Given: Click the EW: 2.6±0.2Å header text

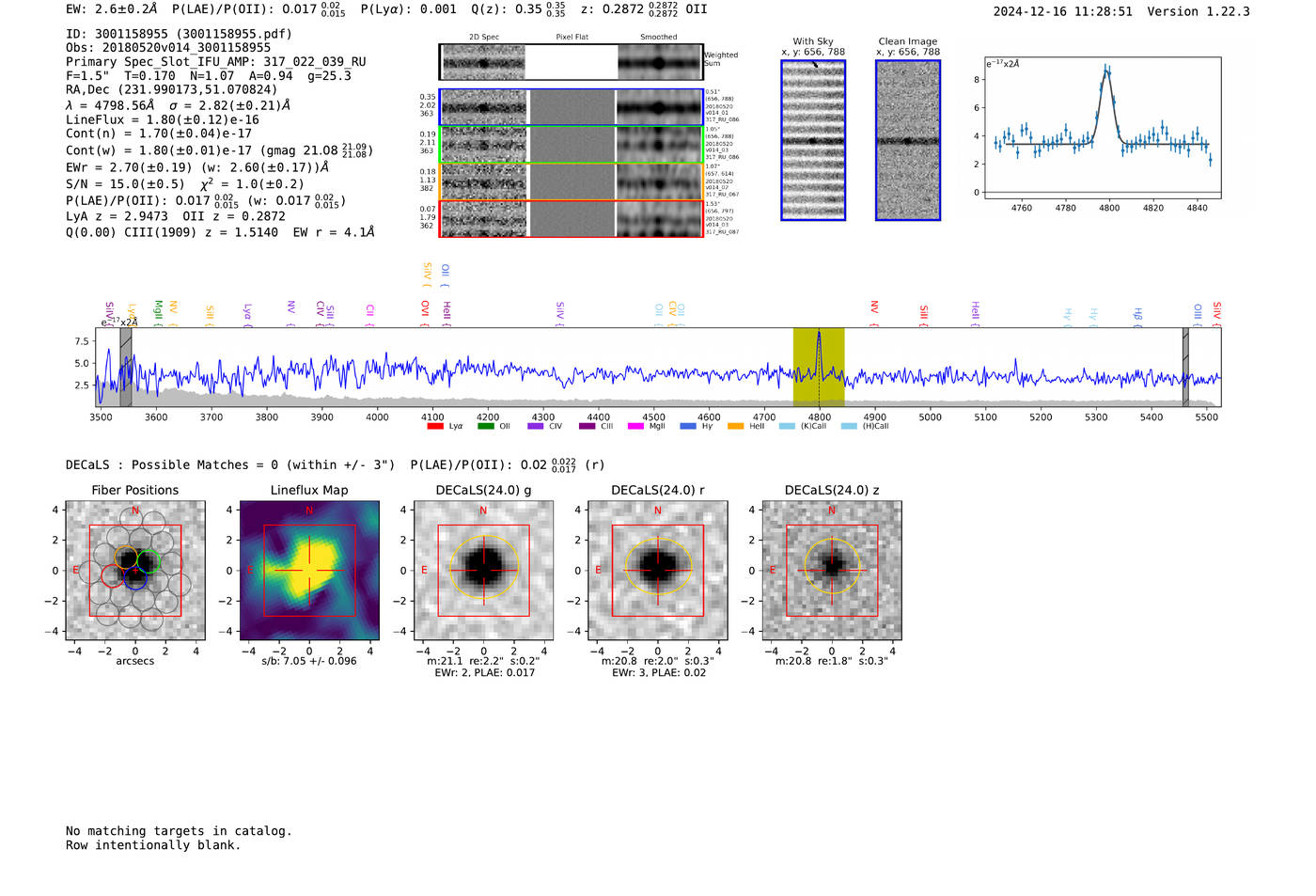Looking at the screenshot, I should (112, 9).
